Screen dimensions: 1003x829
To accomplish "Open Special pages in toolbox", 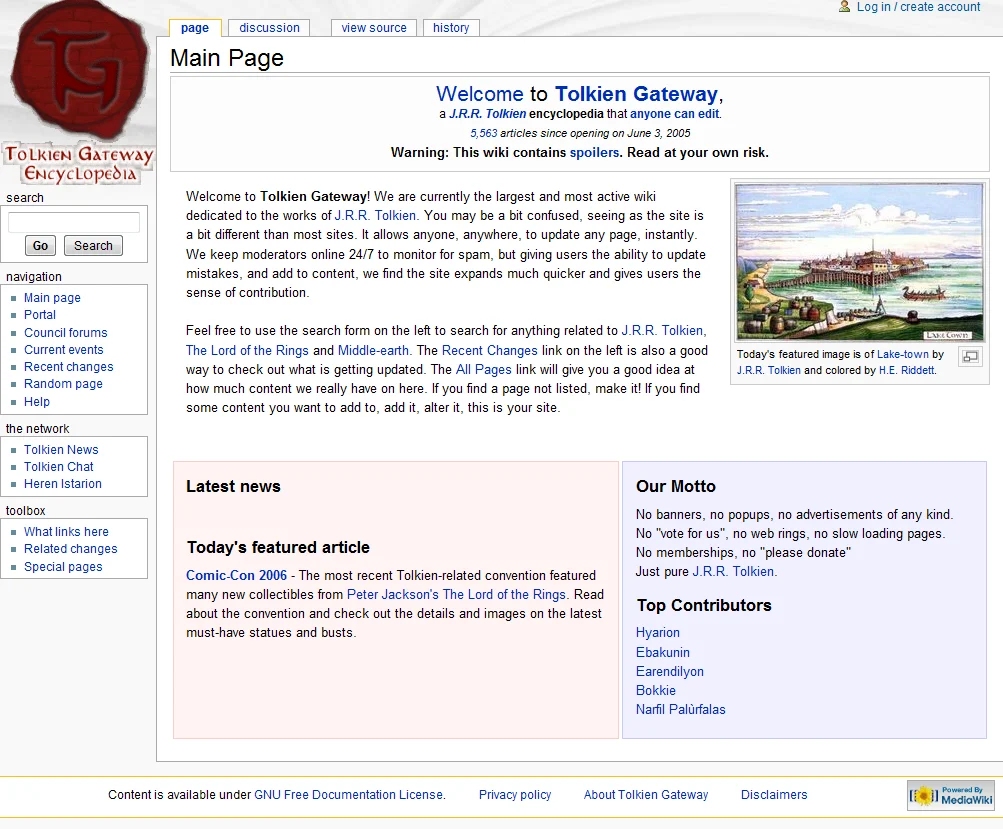I will pyautogui.click(x=63, y=567).
